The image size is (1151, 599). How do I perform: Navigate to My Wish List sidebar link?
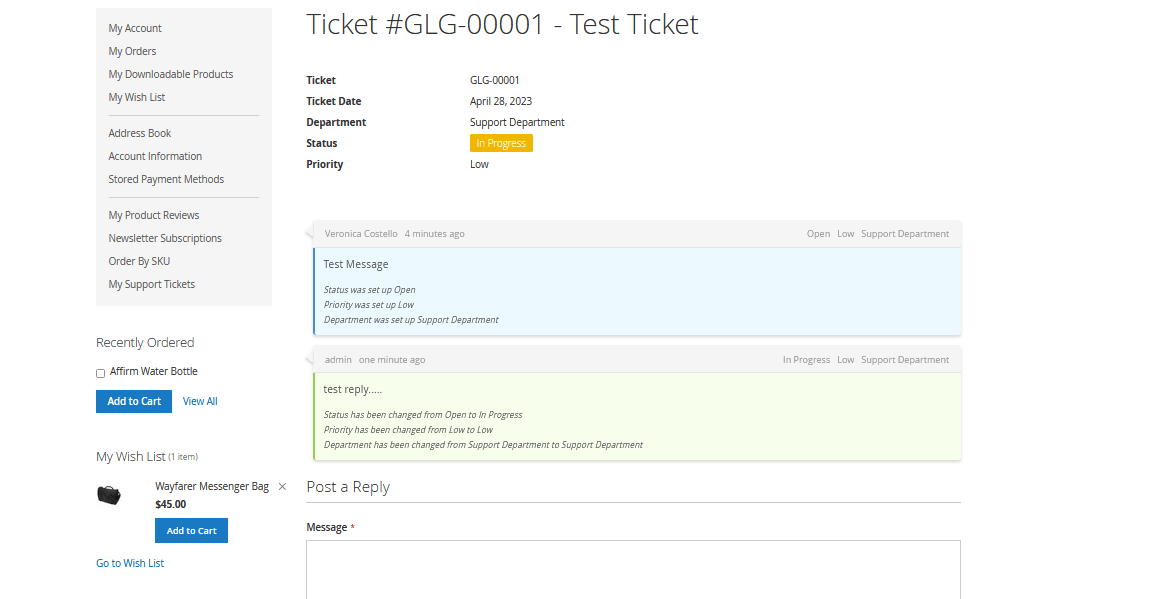click(137, 97)
